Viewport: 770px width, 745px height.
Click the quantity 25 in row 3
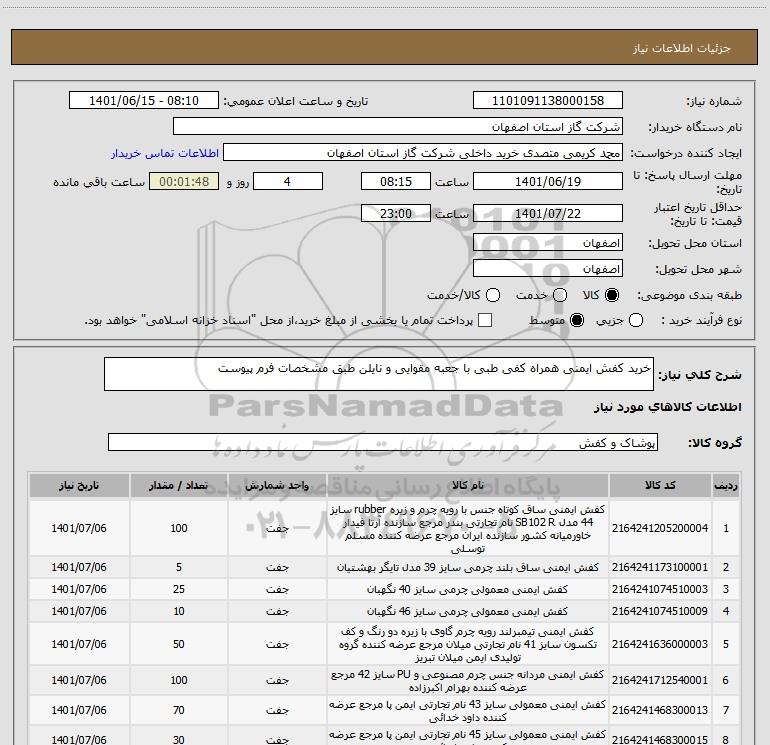tap(179, 589)
